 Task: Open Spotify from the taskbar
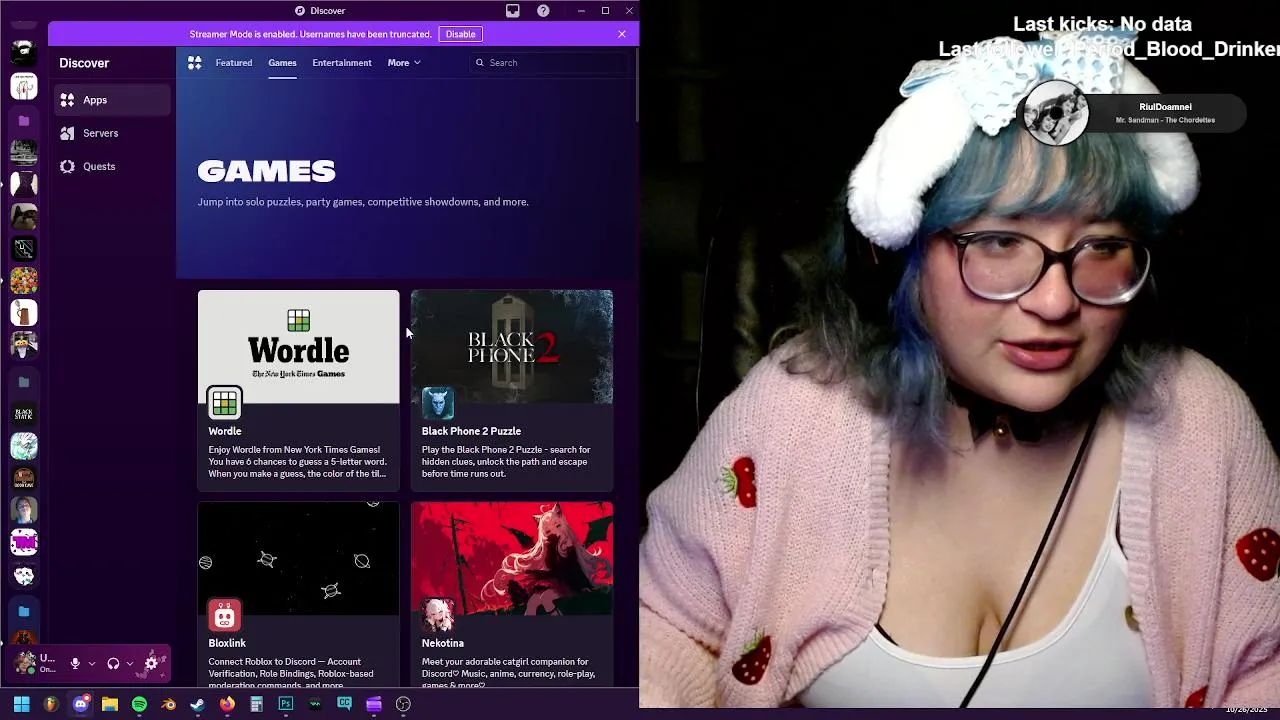tap(139, 704)
